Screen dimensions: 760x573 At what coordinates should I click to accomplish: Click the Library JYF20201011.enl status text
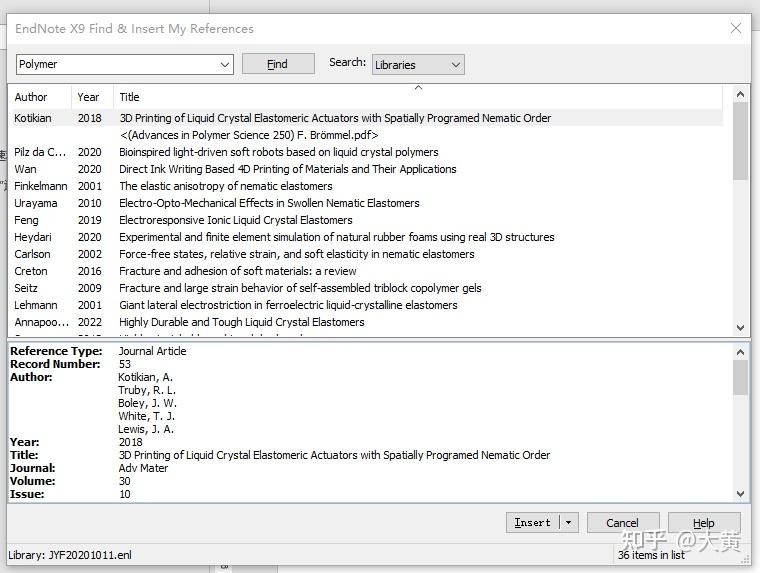coord(70,555)
